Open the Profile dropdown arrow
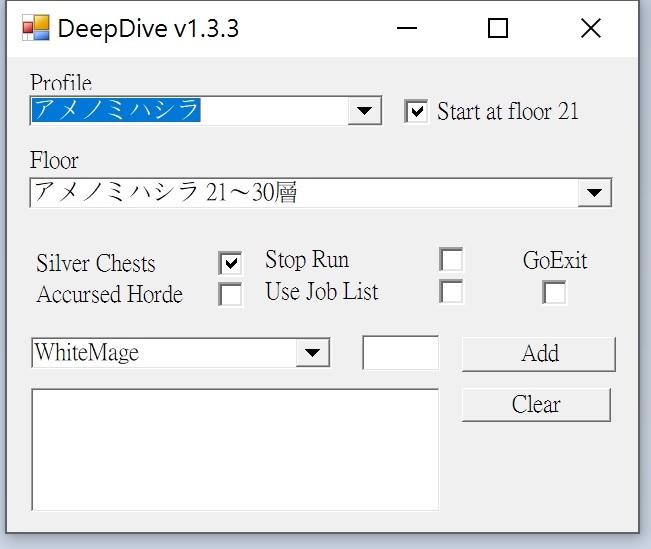 coord(364,111)
